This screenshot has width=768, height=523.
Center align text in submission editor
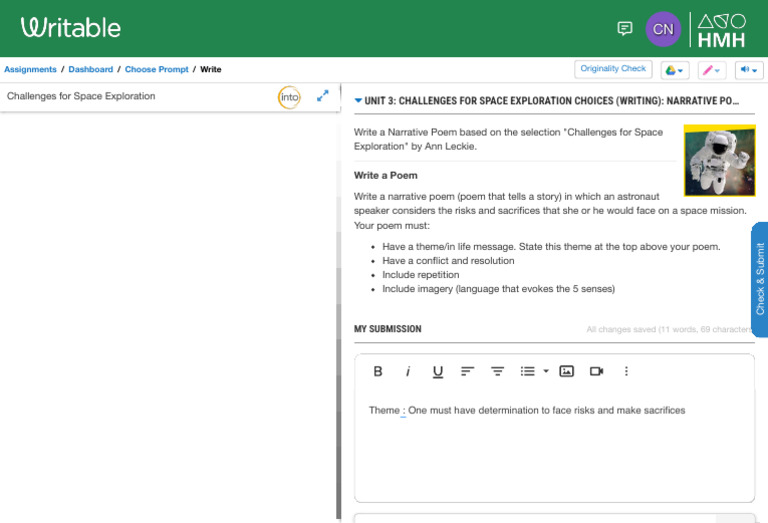pos(497,371)
